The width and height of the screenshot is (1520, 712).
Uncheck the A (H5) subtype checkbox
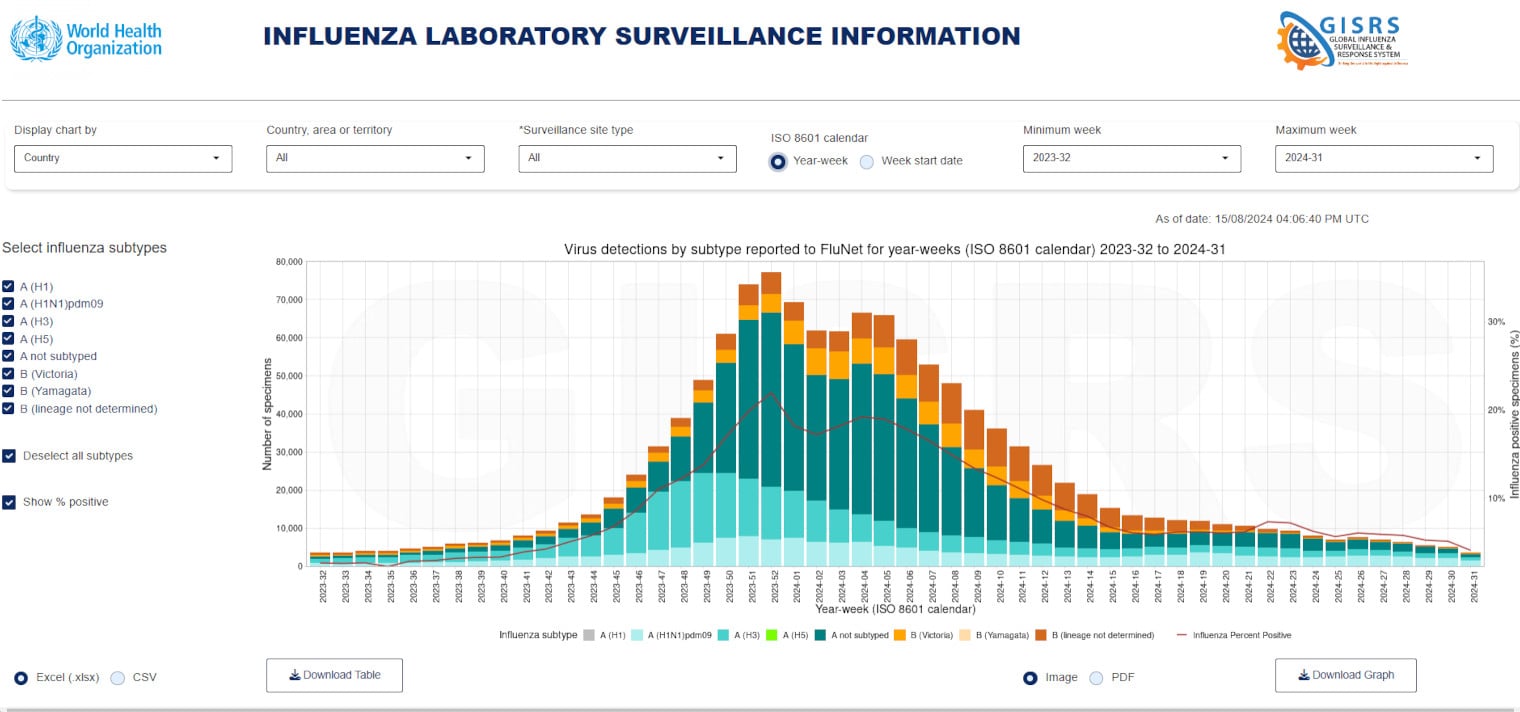9,339
